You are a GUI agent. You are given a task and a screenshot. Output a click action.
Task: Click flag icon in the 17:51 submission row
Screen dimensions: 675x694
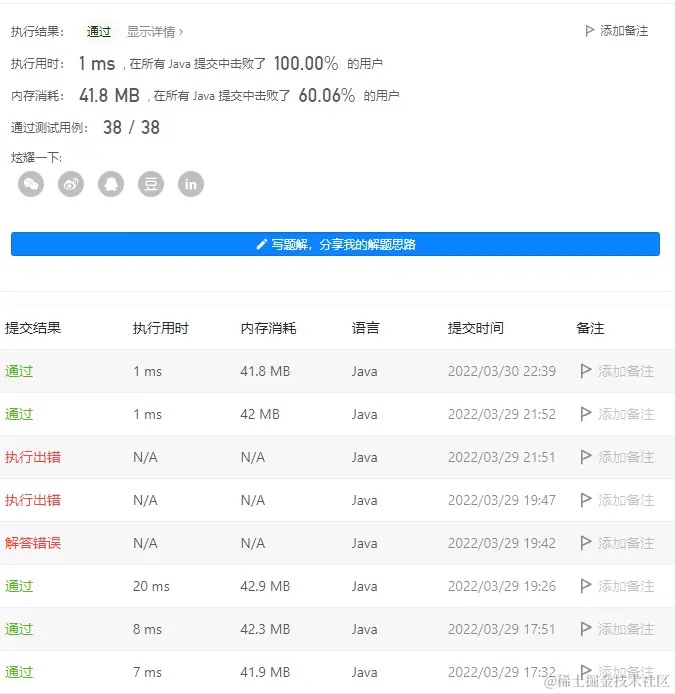(x=586, y=629)
